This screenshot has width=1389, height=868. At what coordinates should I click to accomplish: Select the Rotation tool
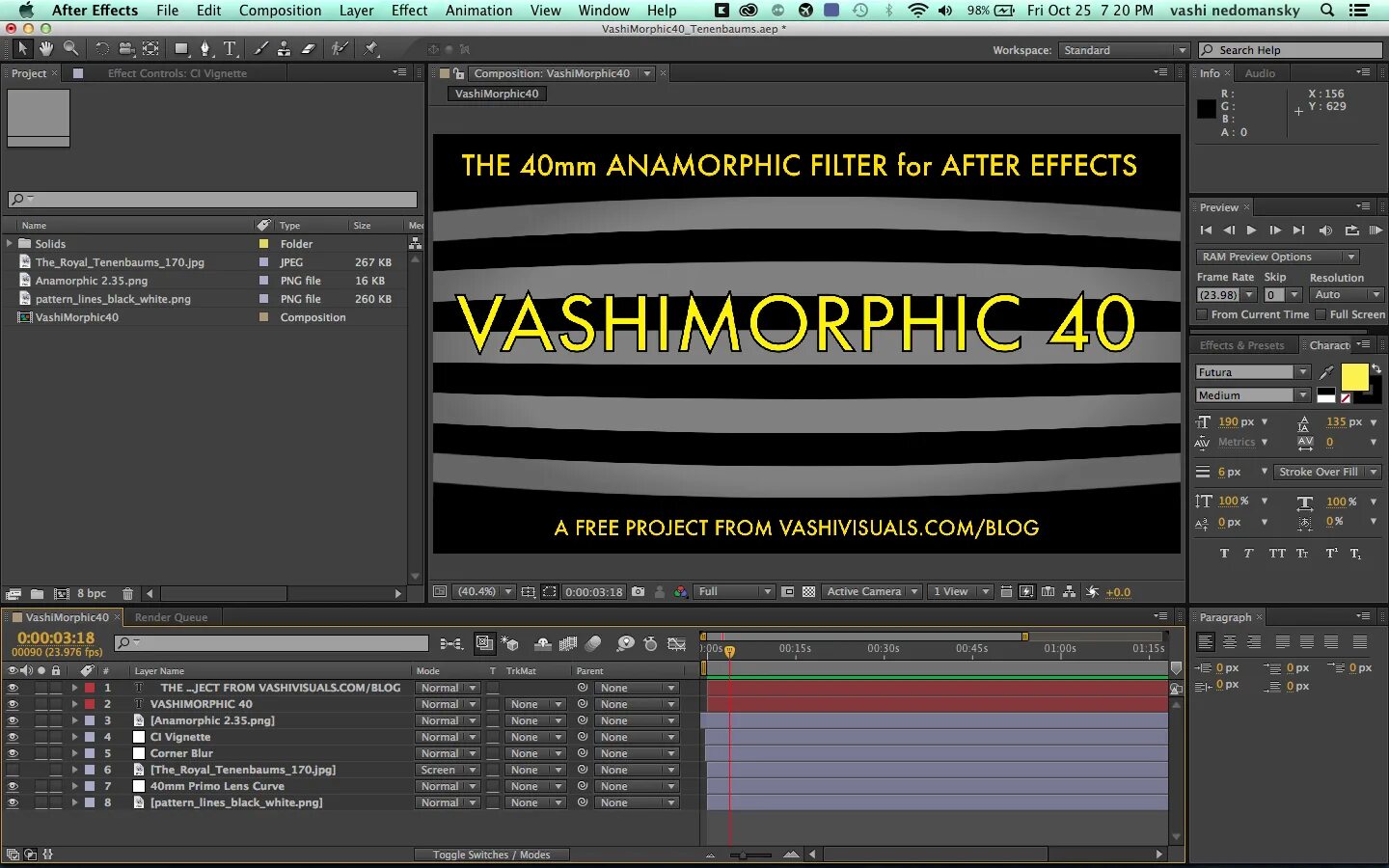tap(101, 48)
